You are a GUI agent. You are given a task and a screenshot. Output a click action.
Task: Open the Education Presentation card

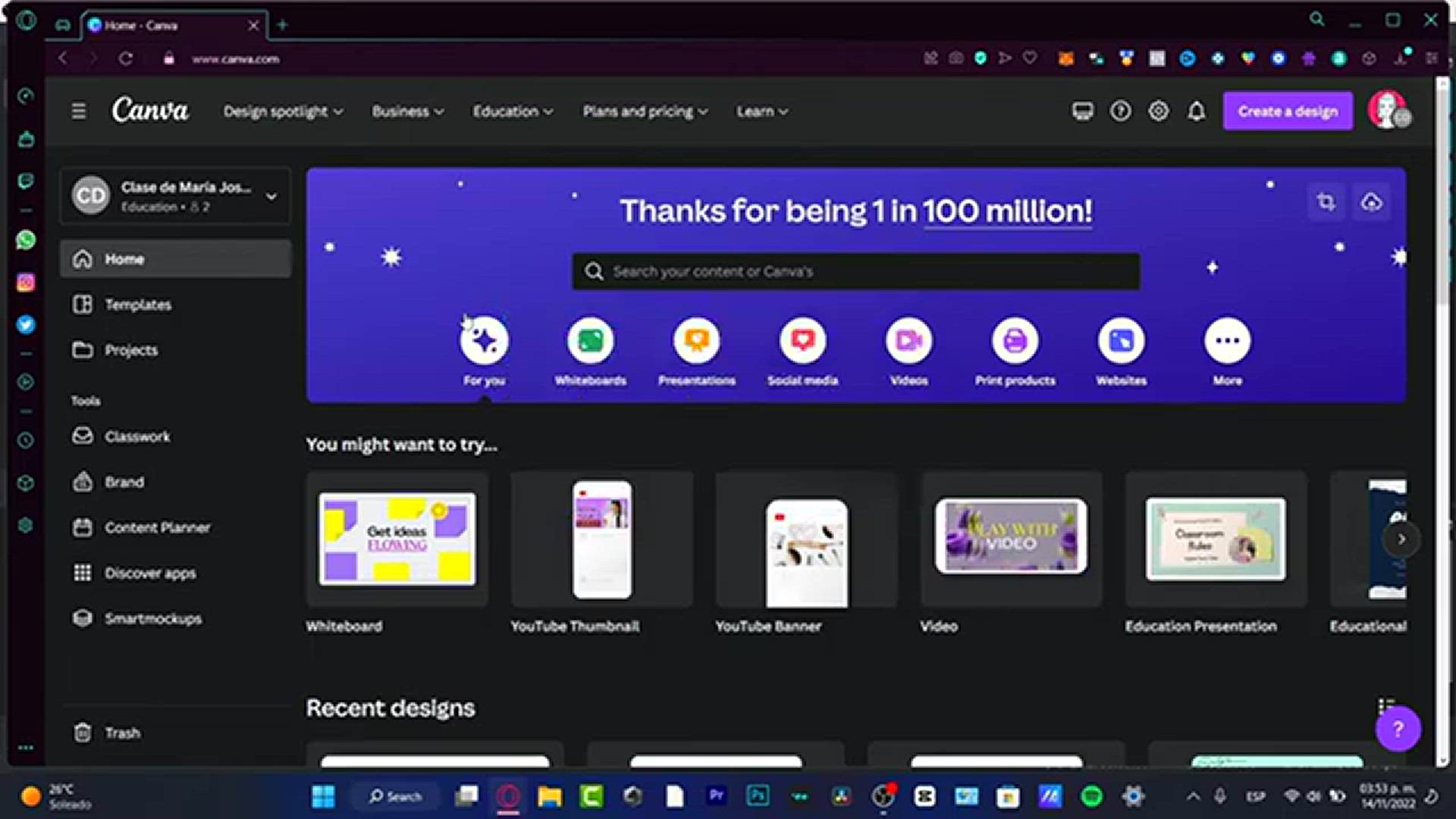1216,539
